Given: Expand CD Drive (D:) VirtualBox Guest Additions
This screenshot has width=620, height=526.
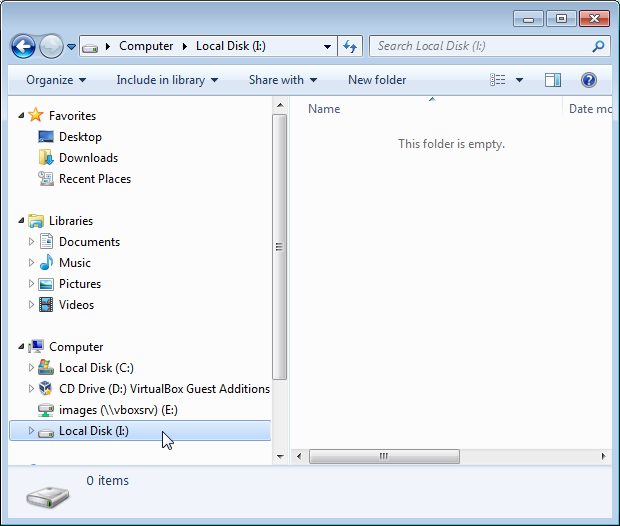Looking at the screenshot, I should [31, 389].
